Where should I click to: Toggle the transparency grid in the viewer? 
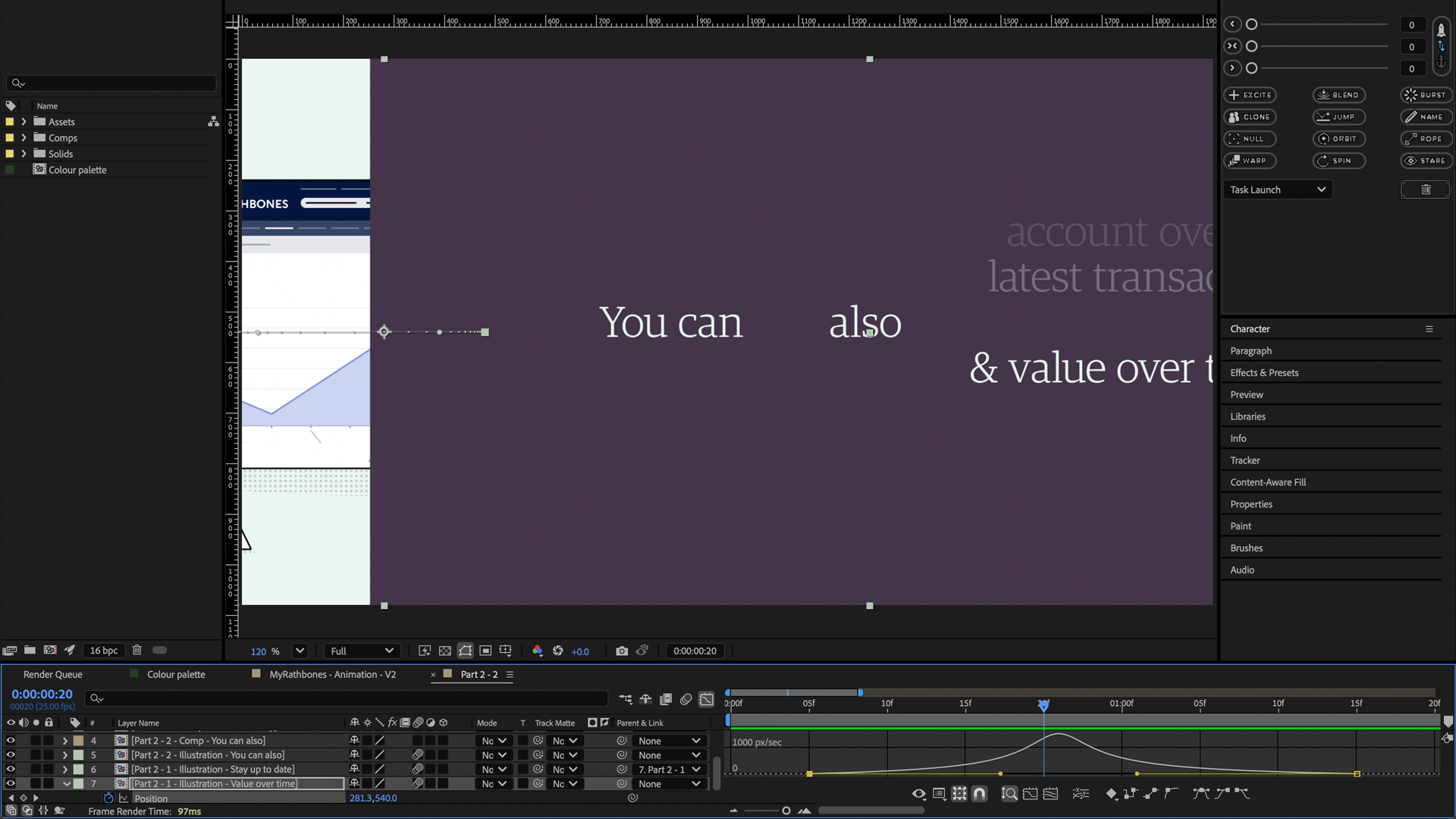445,651
